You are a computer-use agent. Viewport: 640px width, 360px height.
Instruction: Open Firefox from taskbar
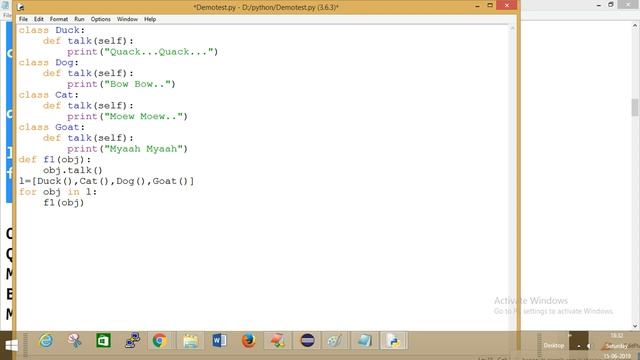249,340
